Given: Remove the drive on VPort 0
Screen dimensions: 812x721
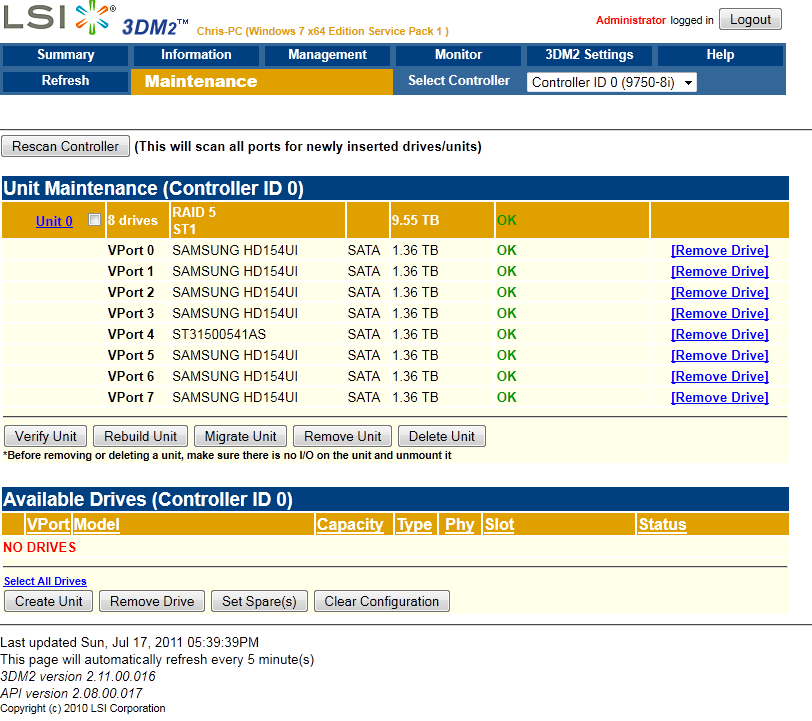Looking at the screenshot, I should [720, 251].
